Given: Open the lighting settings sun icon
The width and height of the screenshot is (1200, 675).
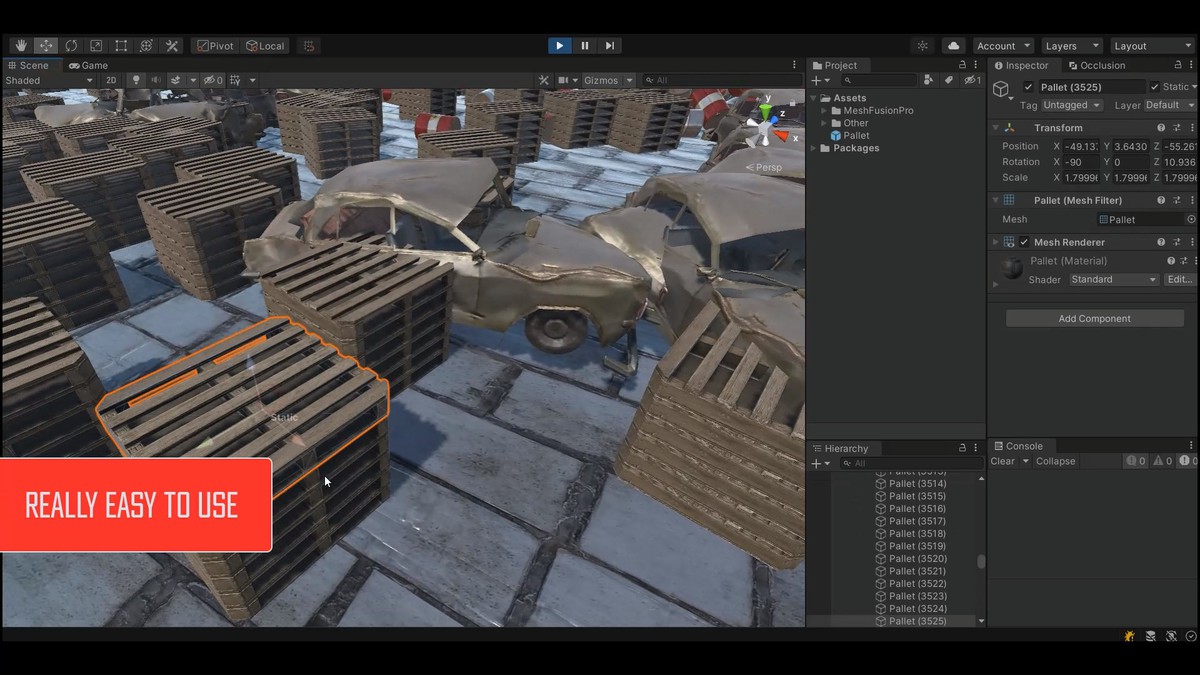Looking at the screenshot, I should click(922, 46).
